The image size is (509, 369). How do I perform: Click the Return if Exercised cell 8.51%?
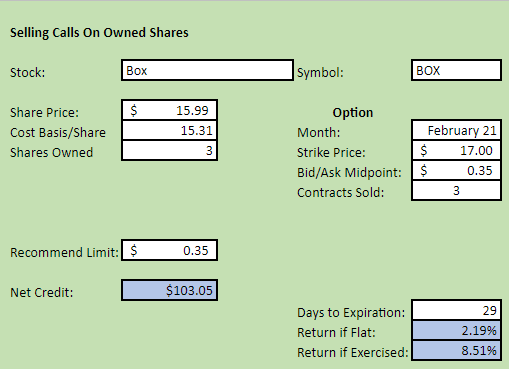pos(456,350)
